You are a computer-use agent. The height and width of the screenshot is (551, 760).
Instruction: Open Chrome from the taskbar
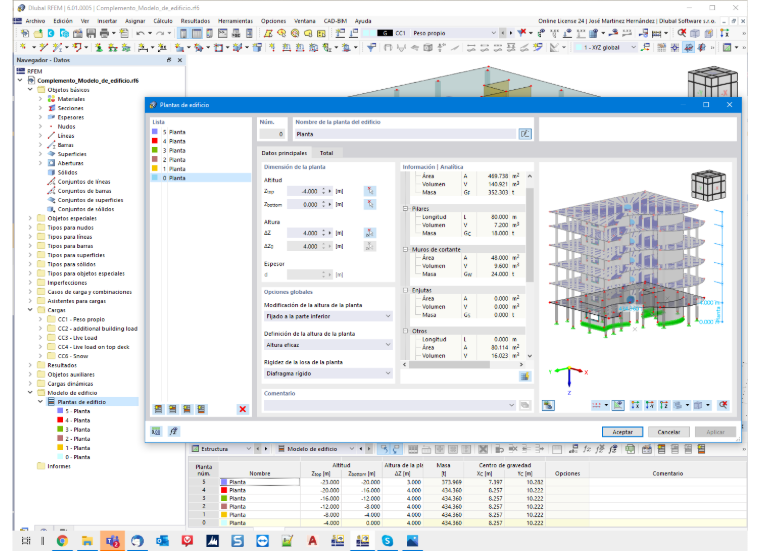62,540
